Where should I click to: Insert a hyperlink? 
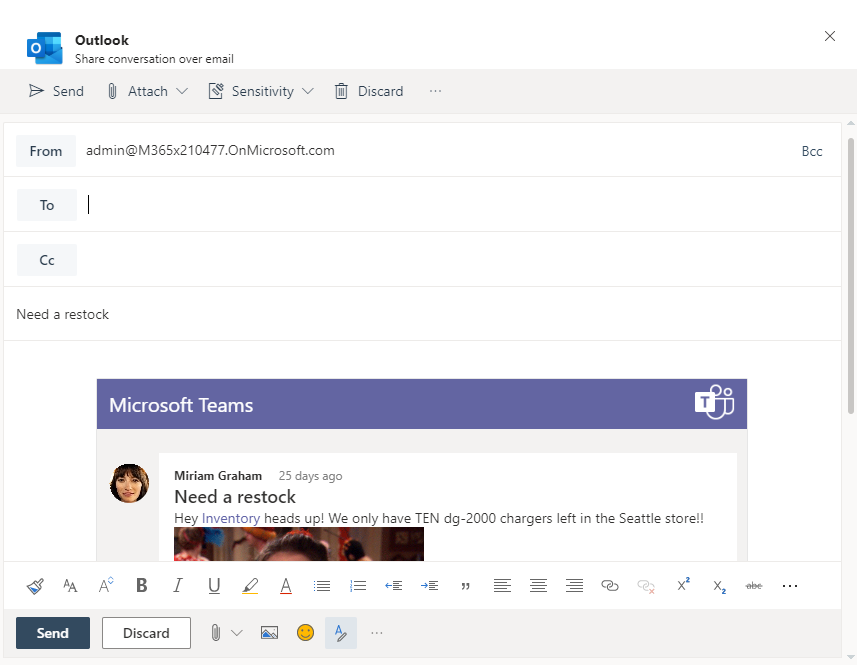(x=610, y=586)
